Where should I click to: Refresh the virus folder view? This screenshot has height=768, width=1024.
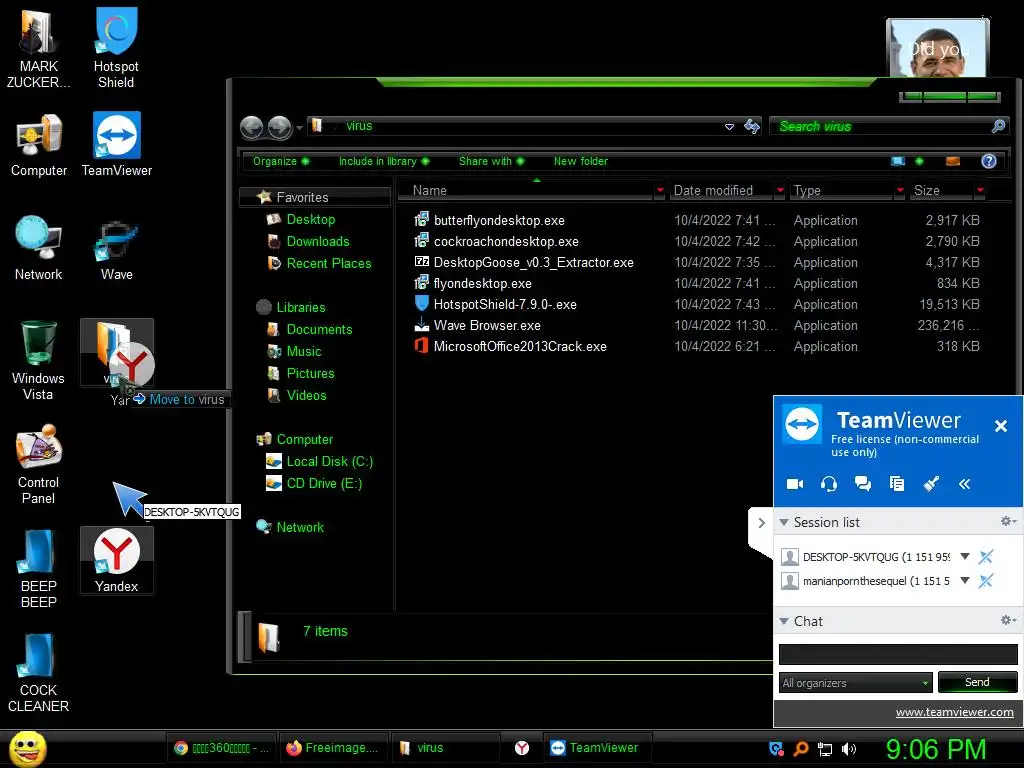pyautogui.click(x=752, y=126)
